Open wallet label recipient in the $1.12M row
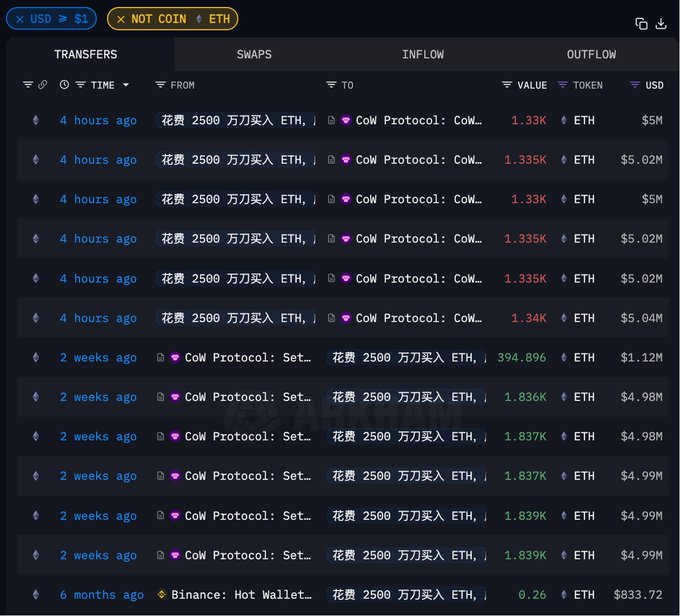Screen dimensions: 680x616 [x=408, y=357]
